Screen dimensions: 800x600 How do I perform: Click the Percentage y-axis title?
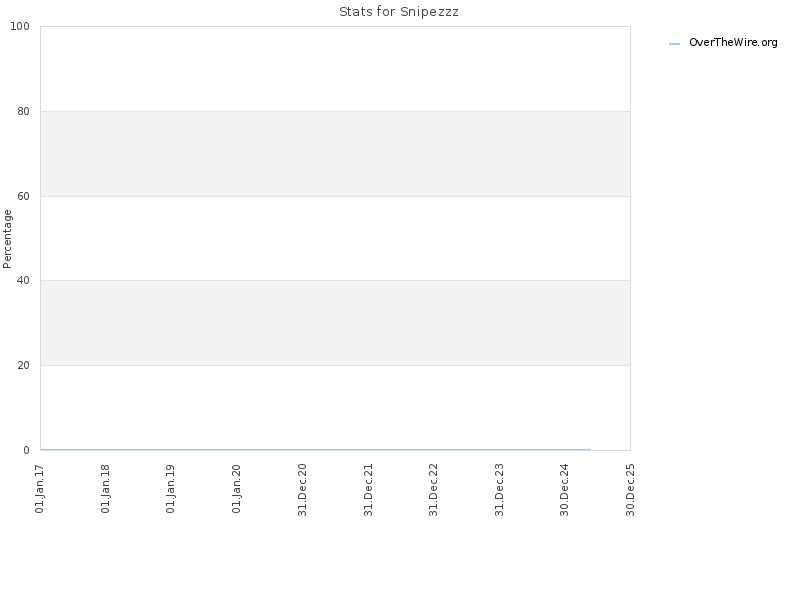tap(7, 239)
